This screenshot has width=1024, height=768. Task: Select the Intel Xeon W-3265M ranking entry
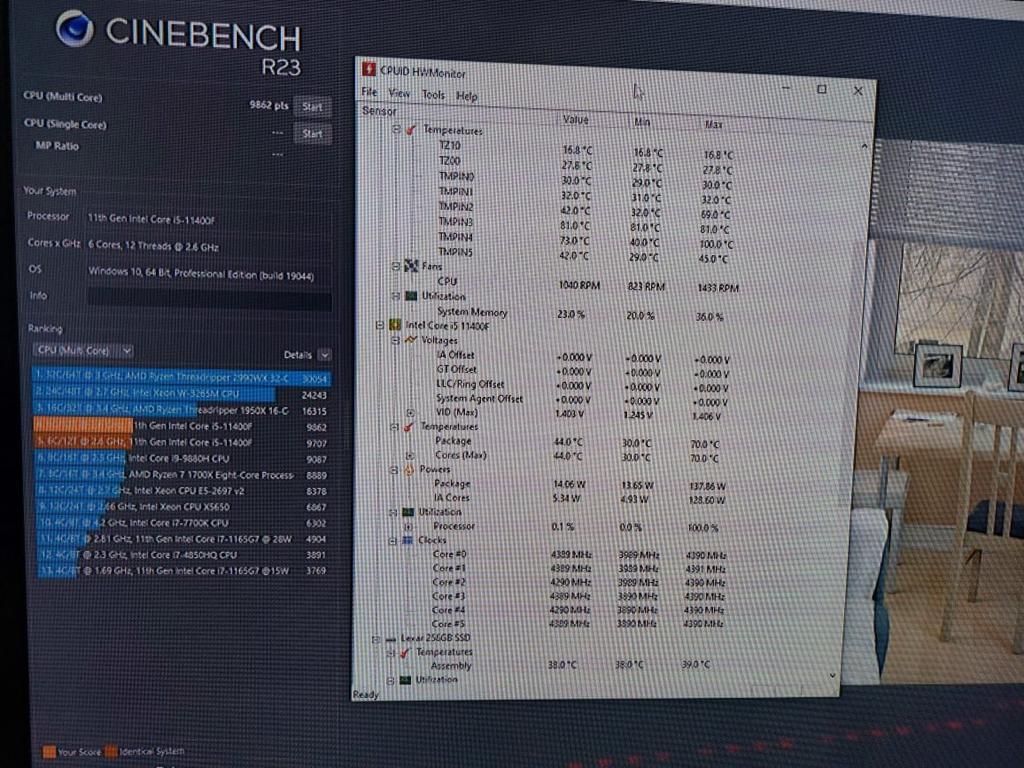click(x=181, y=394)
